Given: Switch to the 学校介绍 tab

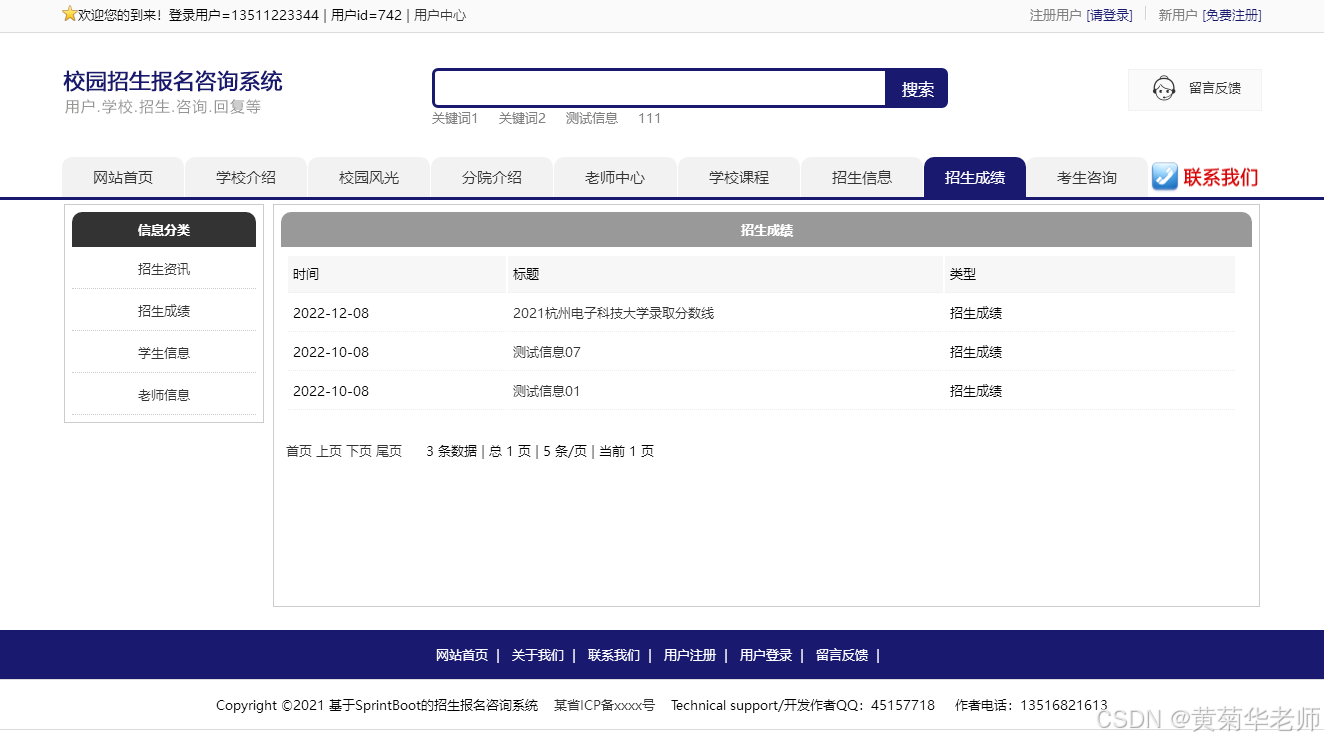Looking at the screenshot, I should [x=245, y=177].
